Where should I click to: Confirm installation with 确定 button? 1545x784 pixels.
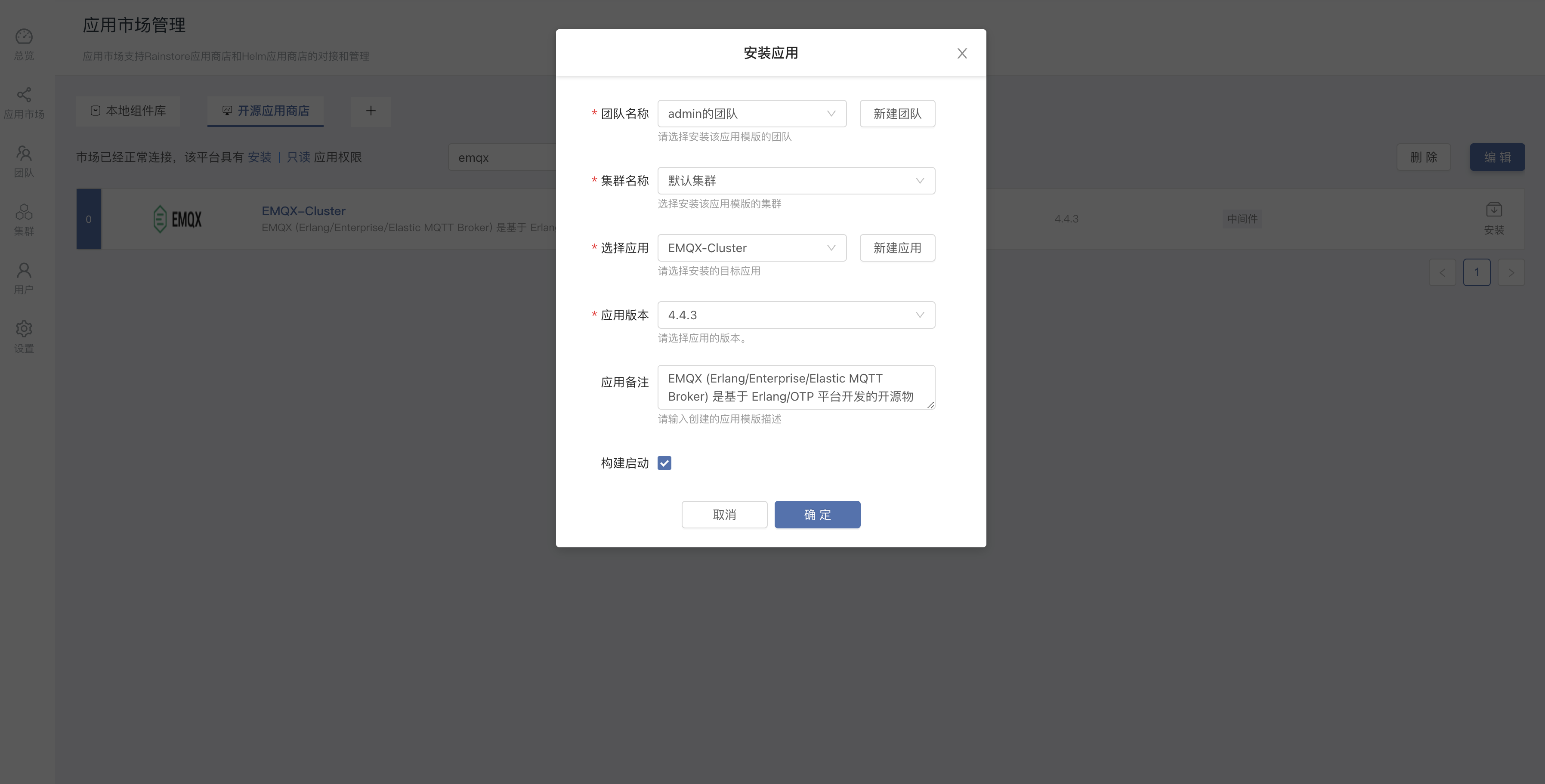point(818,514)
